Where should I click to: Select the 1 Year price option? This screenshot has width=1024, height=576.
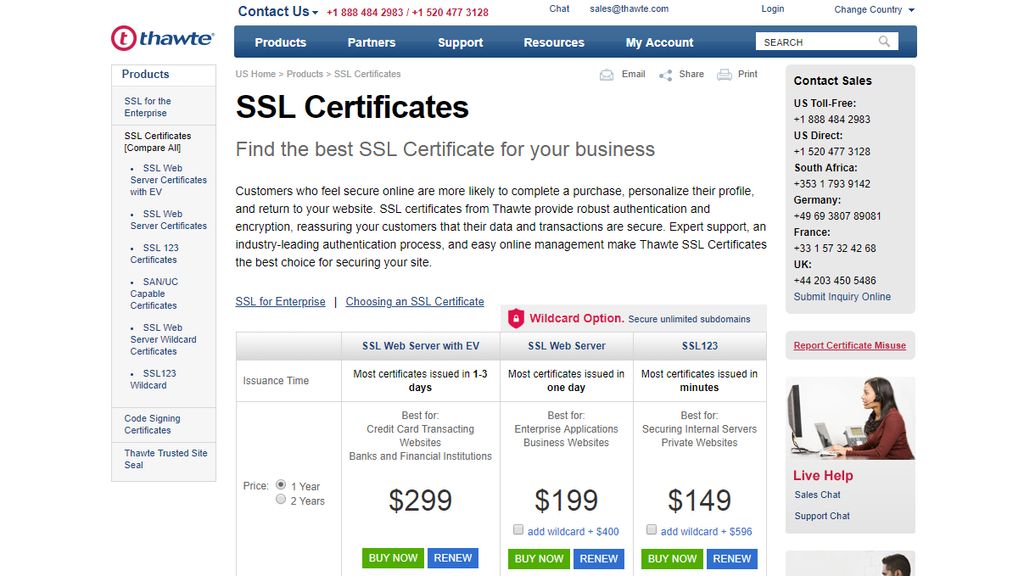tap(281, 485)
